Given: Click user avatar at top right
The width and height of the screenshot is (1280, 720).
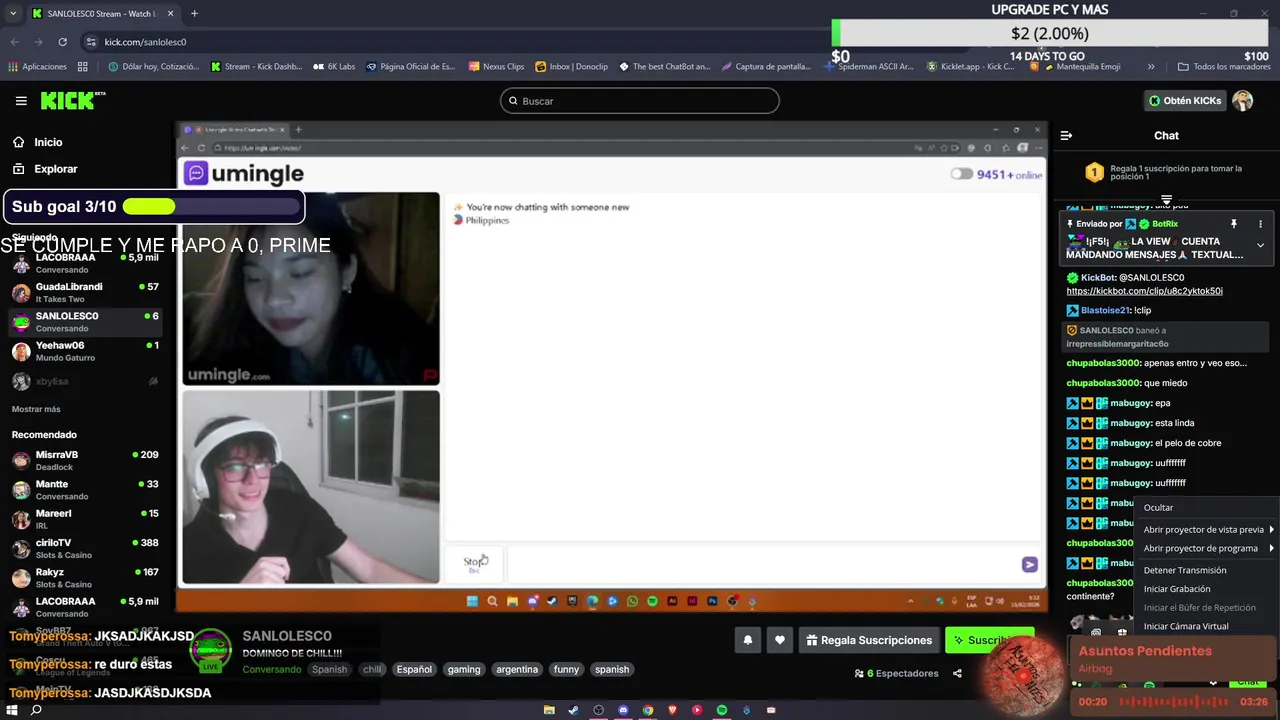Looking at the screenshot, I should click(x=1242, y=101).
